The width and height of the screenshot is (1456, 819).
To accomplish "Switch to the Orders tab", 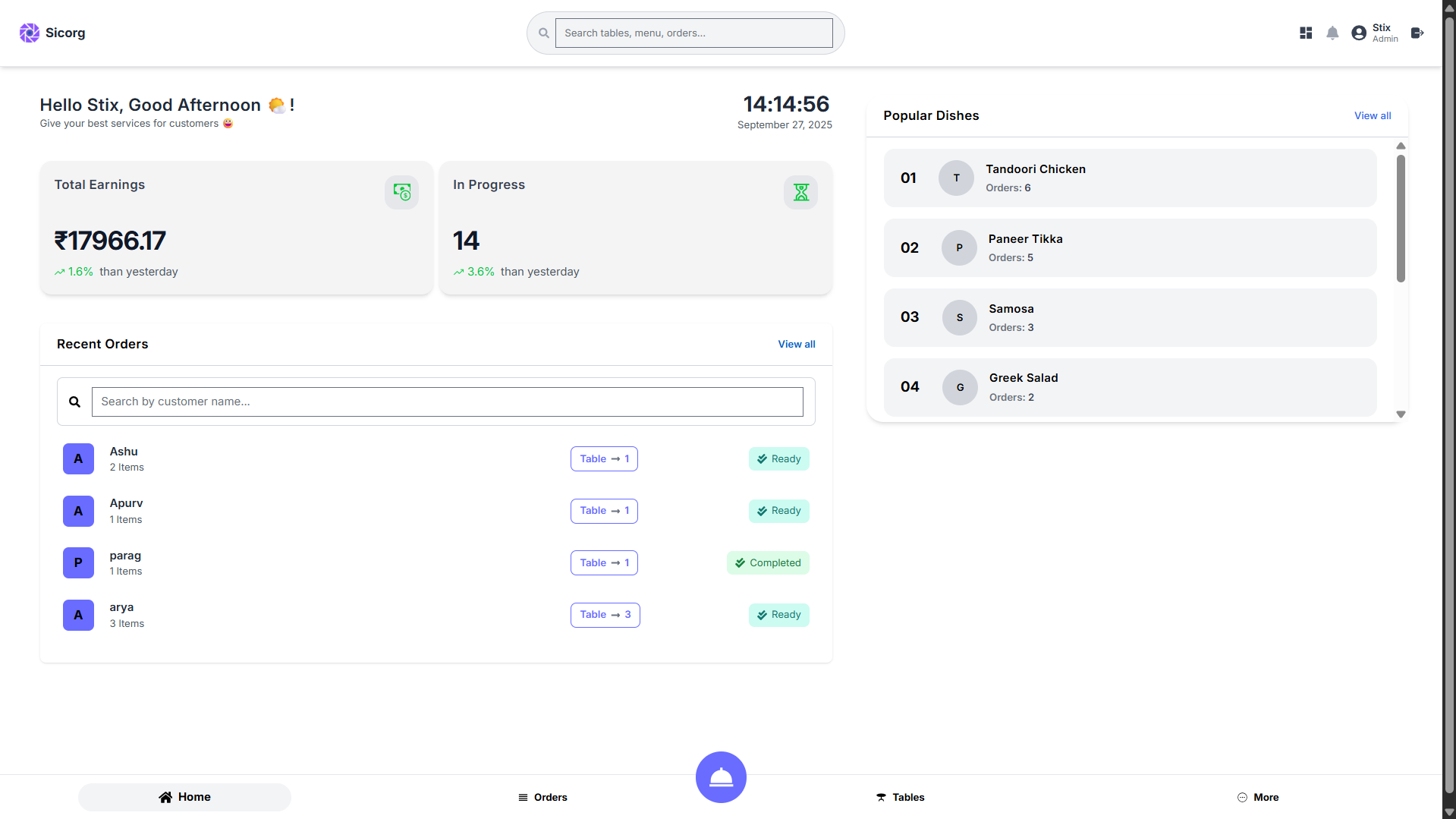I will click(x=542, y=797).
